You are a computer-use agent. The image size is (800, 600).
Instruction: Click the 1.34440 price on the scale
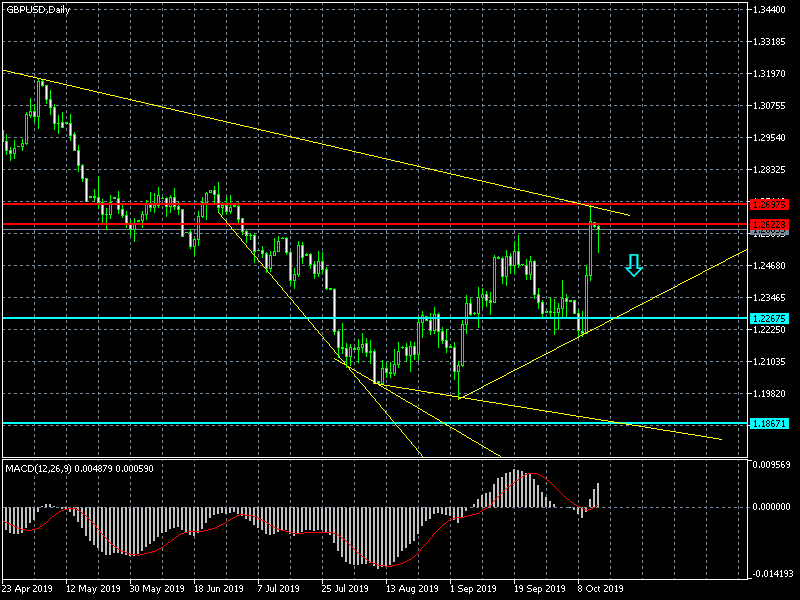772,10
